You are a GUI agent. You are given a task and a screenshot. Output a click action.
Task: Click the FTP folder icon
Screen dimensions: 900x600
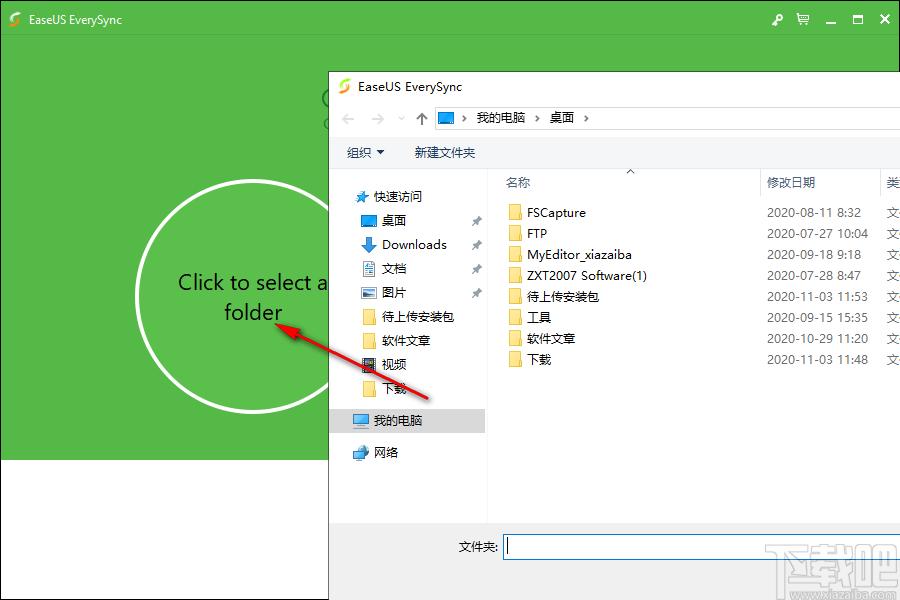515,233
